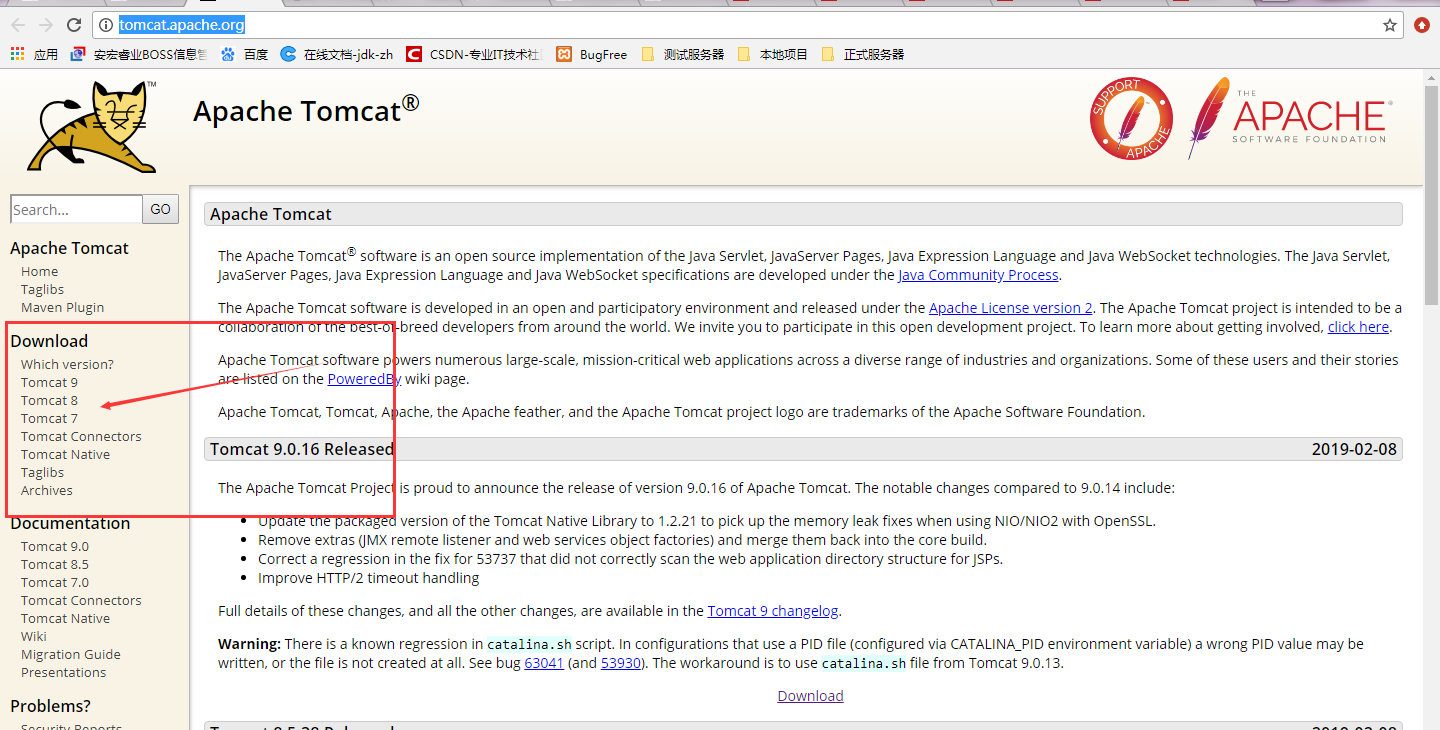Click the Search input box
Screen dimensions: 1440x730
pyautogui.click(x=76, y=209)
